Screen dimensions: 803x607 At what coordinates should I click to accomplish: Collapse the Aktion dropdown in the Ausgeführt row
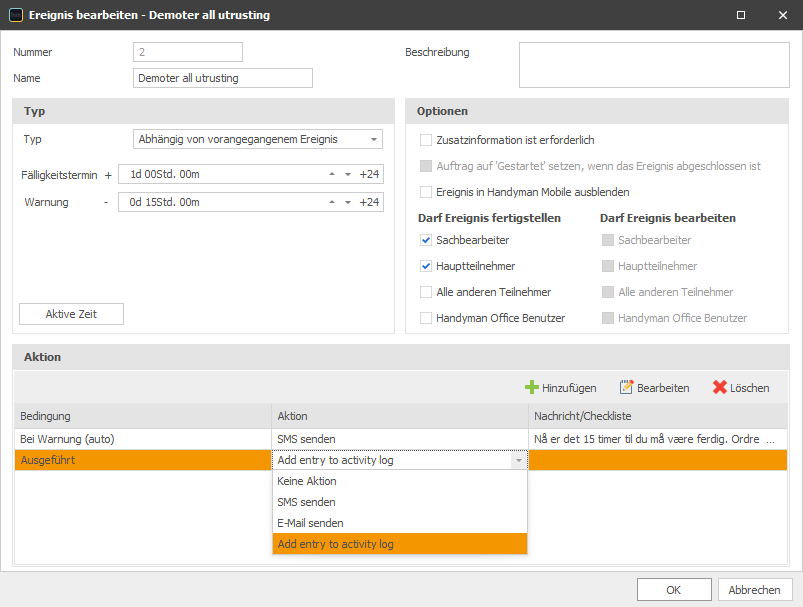click(x=517, y=460)
